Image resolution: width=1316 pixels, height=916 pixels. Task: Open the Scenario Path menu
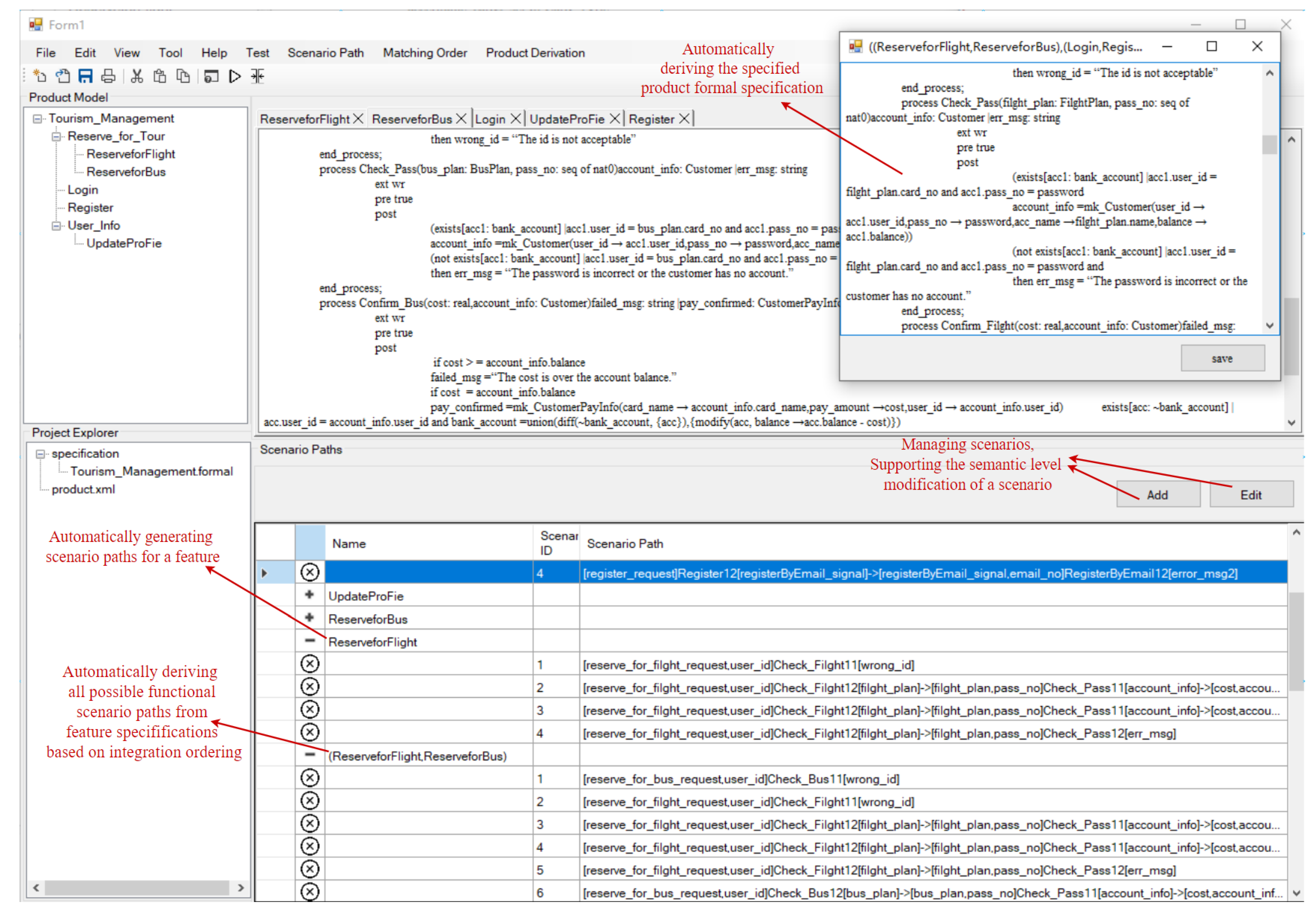326,53
